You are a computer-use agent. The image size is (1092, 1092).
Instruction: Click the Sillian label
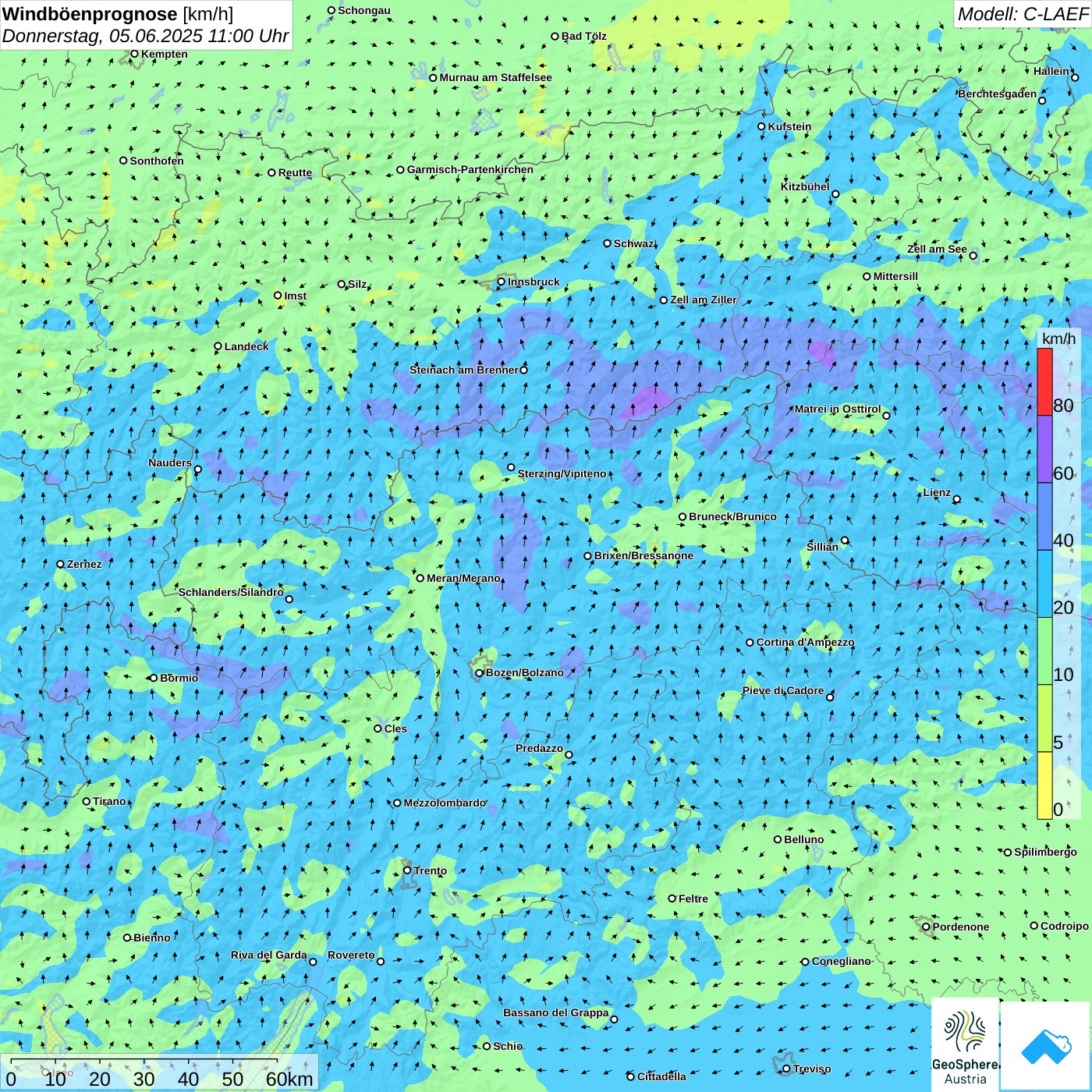coord(822,547)
